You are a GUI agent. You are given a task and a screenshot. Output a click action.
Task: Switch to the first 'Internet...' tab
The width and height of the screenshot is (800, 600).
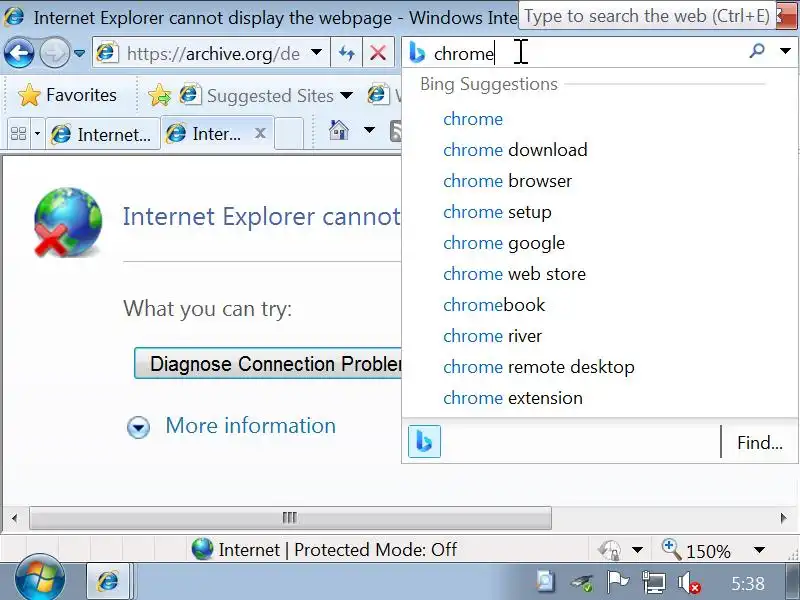pyautogui.click(x=103, y=134)
